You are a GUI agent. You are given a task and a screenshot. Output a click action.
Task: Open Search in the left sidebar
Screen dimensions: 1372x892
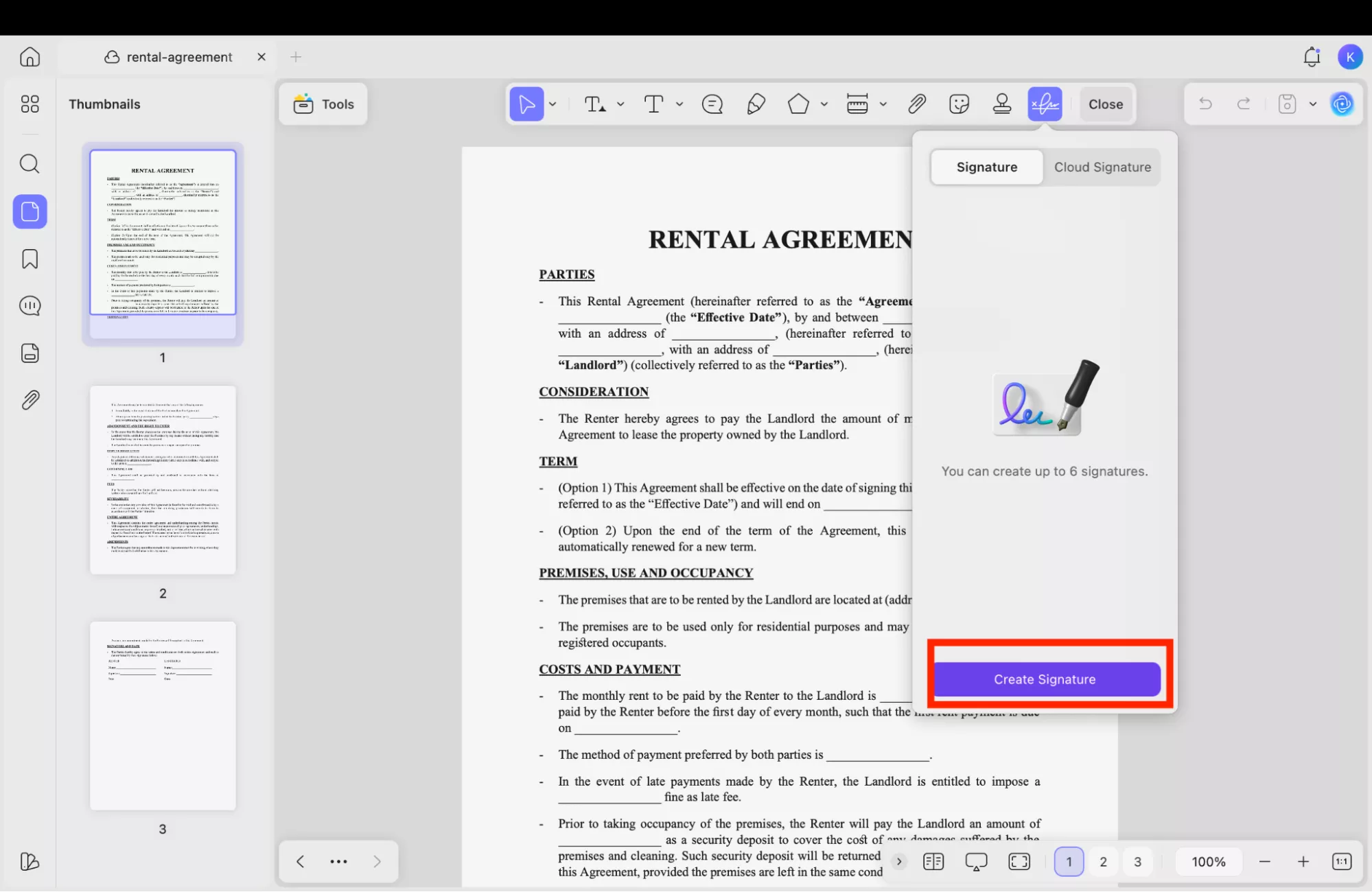30,164
